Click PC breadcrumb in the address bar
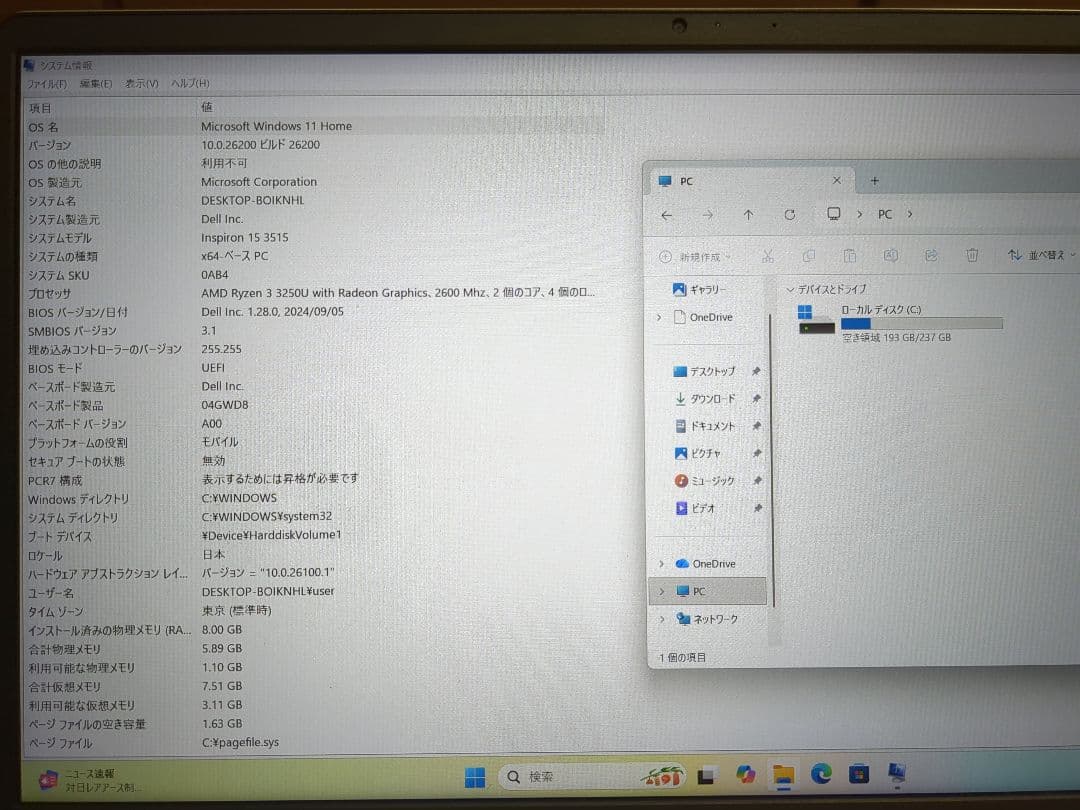Screen dimensions: 1080x810 point(885,214)
